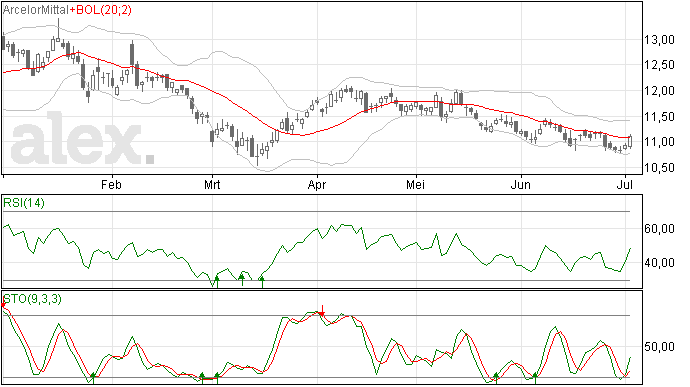This screenshot has height=387, width=690.
Task: Click the red +BOL(20;2) indicator label
Action: click(101, 10)
